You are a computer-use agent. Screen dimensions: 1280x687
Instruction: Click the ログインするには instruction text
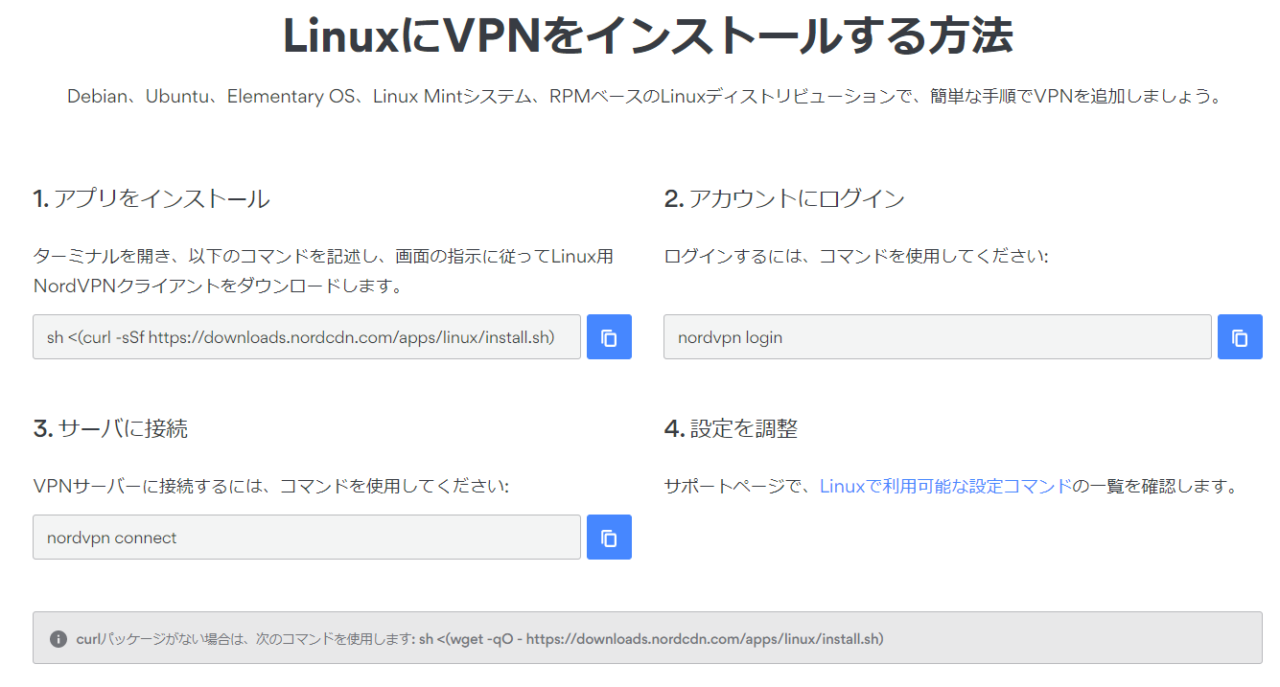click(x=856, y=257)
